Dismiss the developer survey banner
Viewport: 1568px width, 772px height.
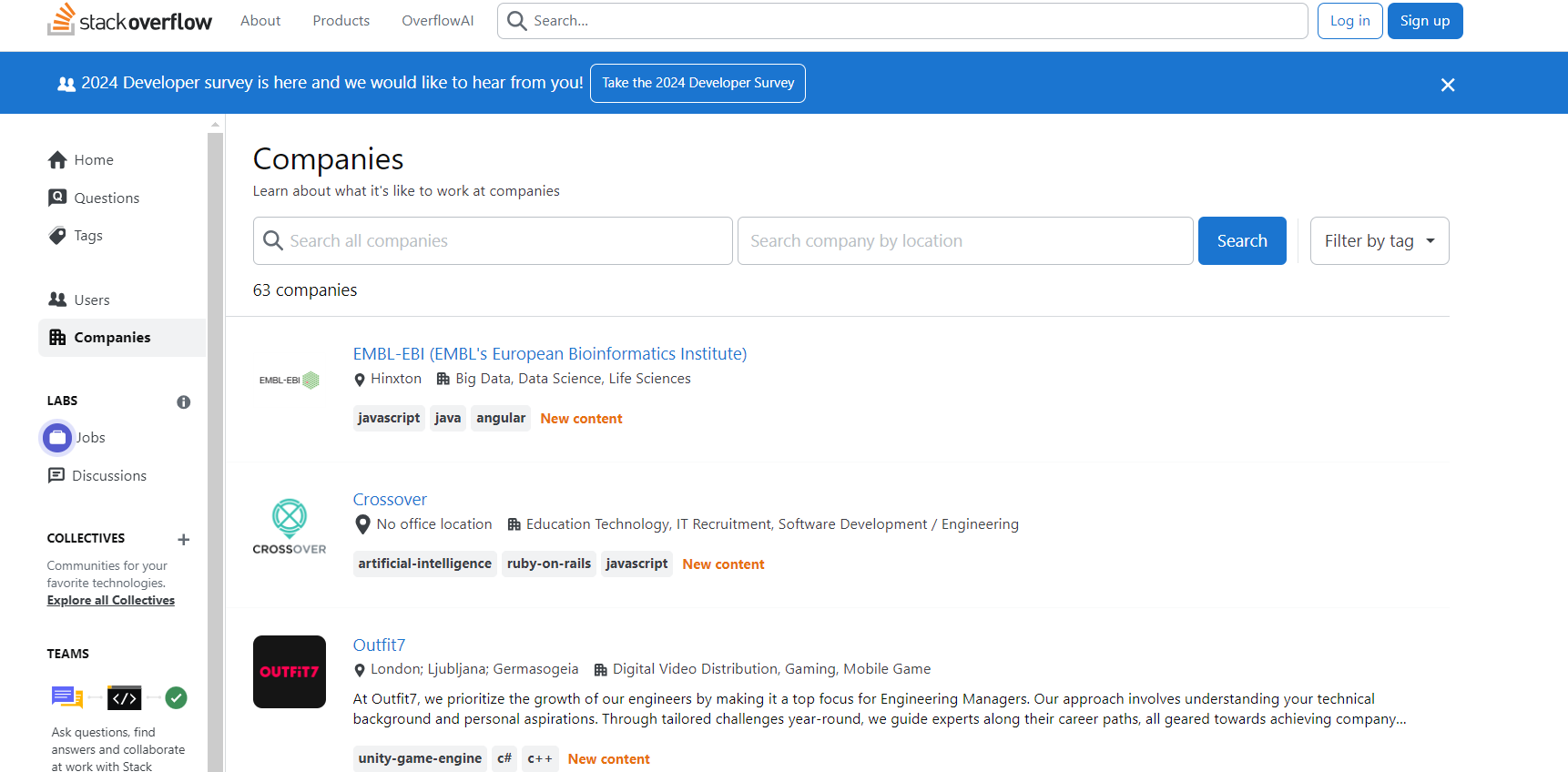1448,85
